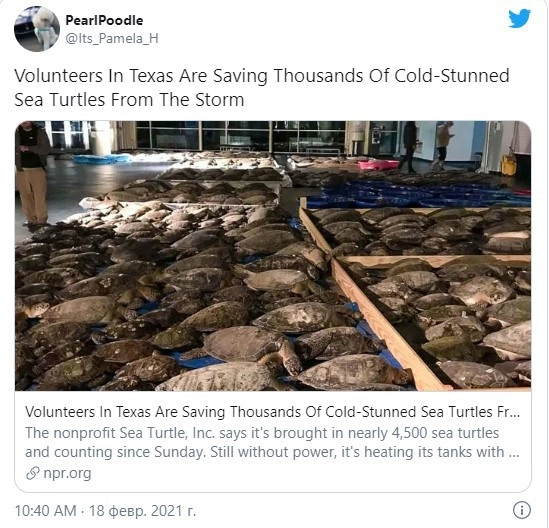This screenshot has width=549, height=528.
Task: Open the npr.org source link
Action: coord(67,473)
